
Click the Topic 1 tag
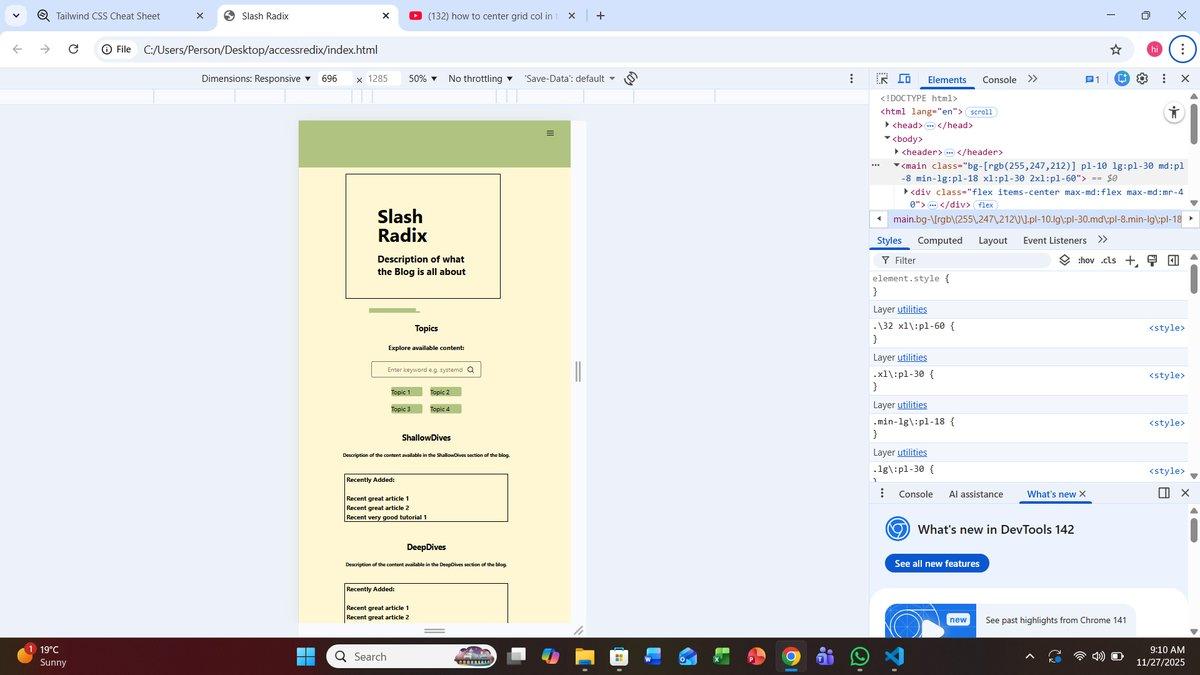(x=406, y=392)
